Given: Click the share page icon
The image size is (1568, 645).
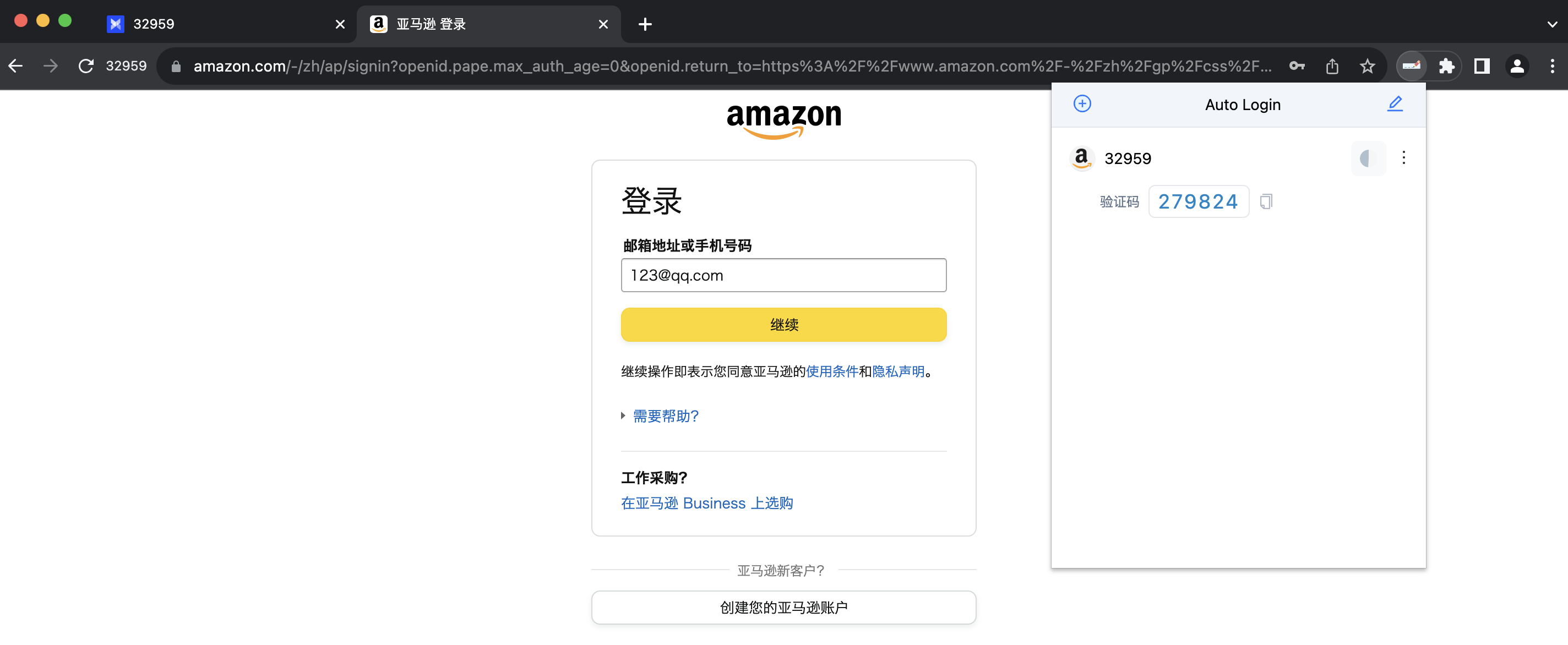Looking at the screenshot, I should (x=1332, y=65).
